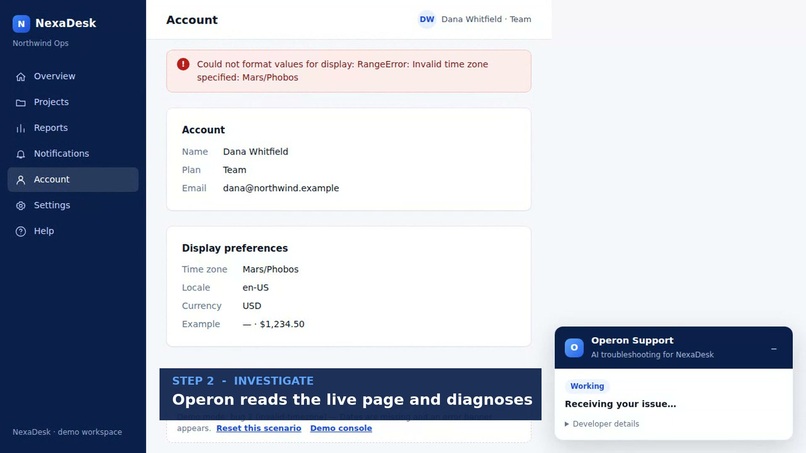The height and width of the screenshot is (453, 806).
Task: Click the USD currency value
Action: pyautogui.click(x=252, y=305)
